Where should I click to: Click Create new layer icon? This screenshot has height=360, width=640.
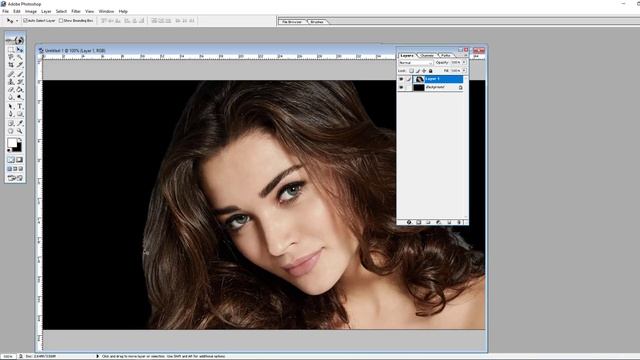tap(449, 222)
